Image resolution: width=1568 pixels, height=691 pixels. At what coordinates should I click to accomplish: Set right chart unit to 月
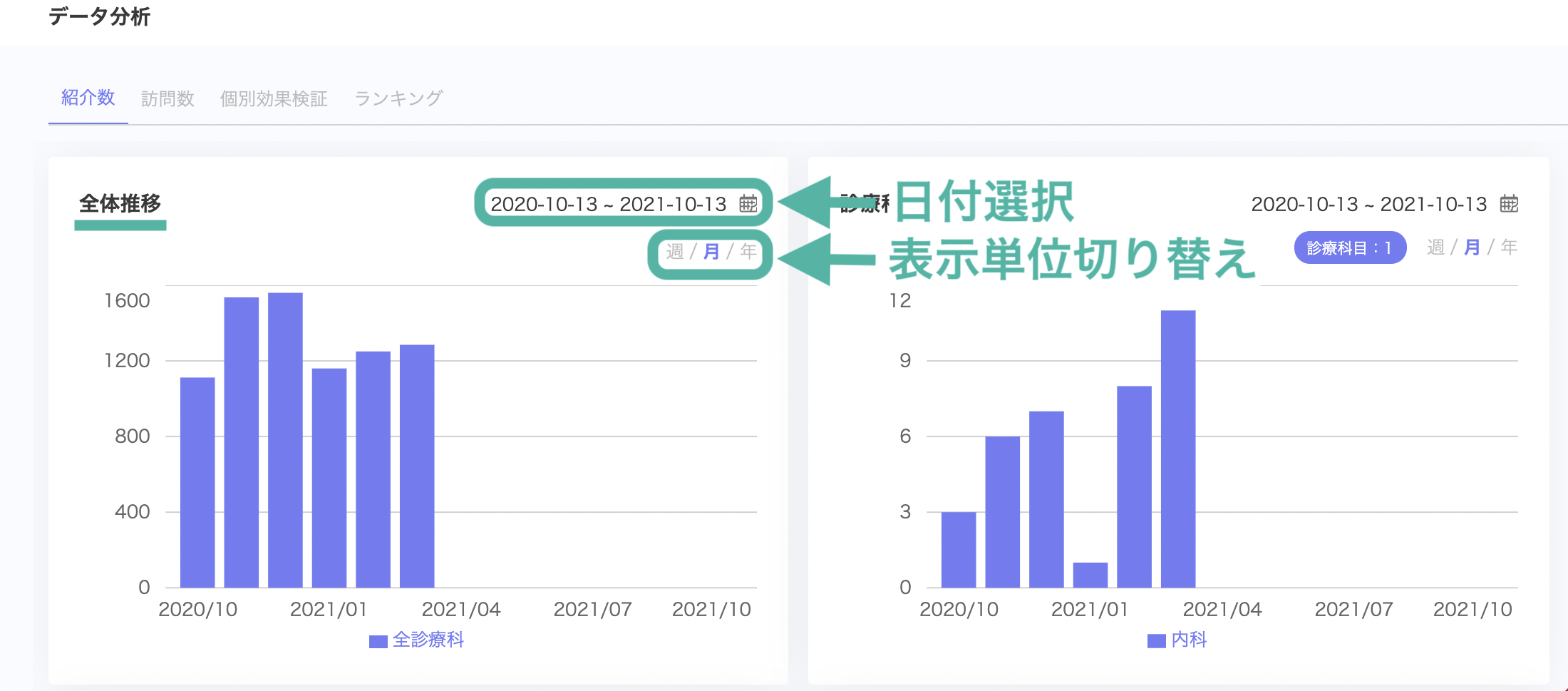[x=1472, y=247]
